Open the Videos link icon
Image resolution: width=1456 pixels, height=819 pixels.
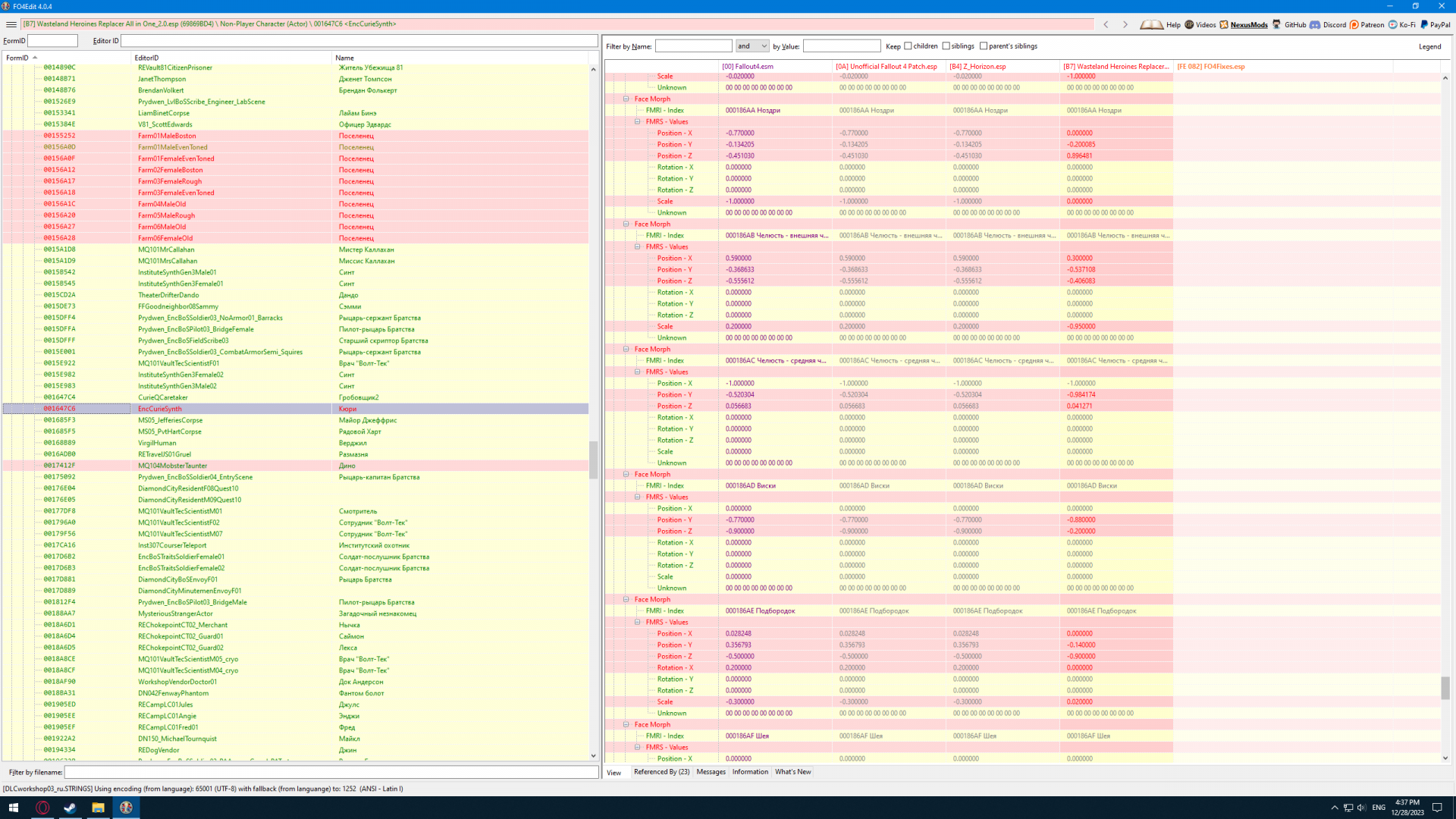(x=1189, y=24)
